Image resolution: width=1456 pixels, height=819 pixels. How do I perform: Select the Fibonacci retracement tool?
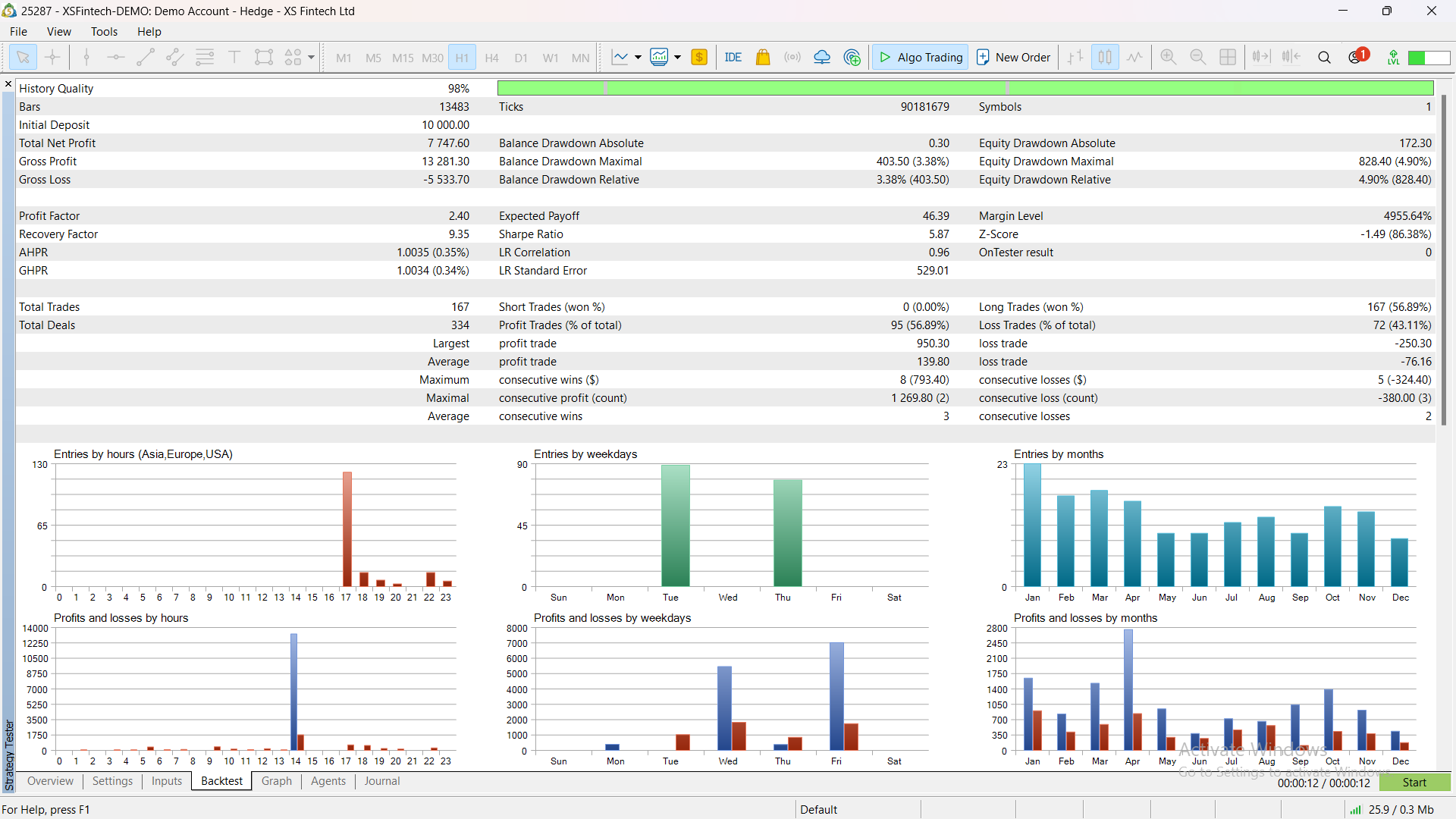coord(205,57)
